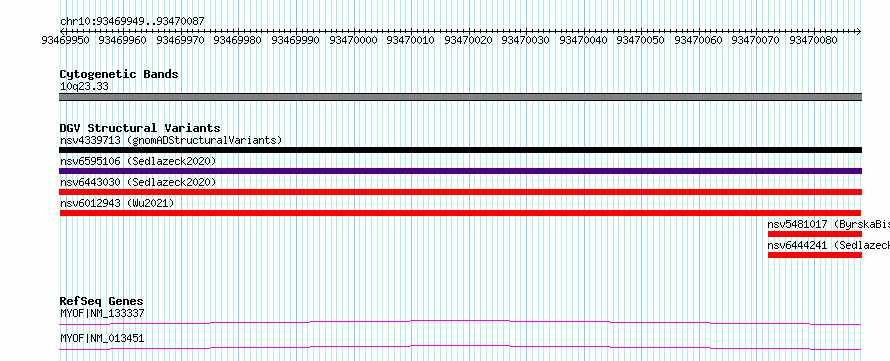Click ruler coordinate 93470070
The height and width of the screenshot is (361, 890).
756,40
